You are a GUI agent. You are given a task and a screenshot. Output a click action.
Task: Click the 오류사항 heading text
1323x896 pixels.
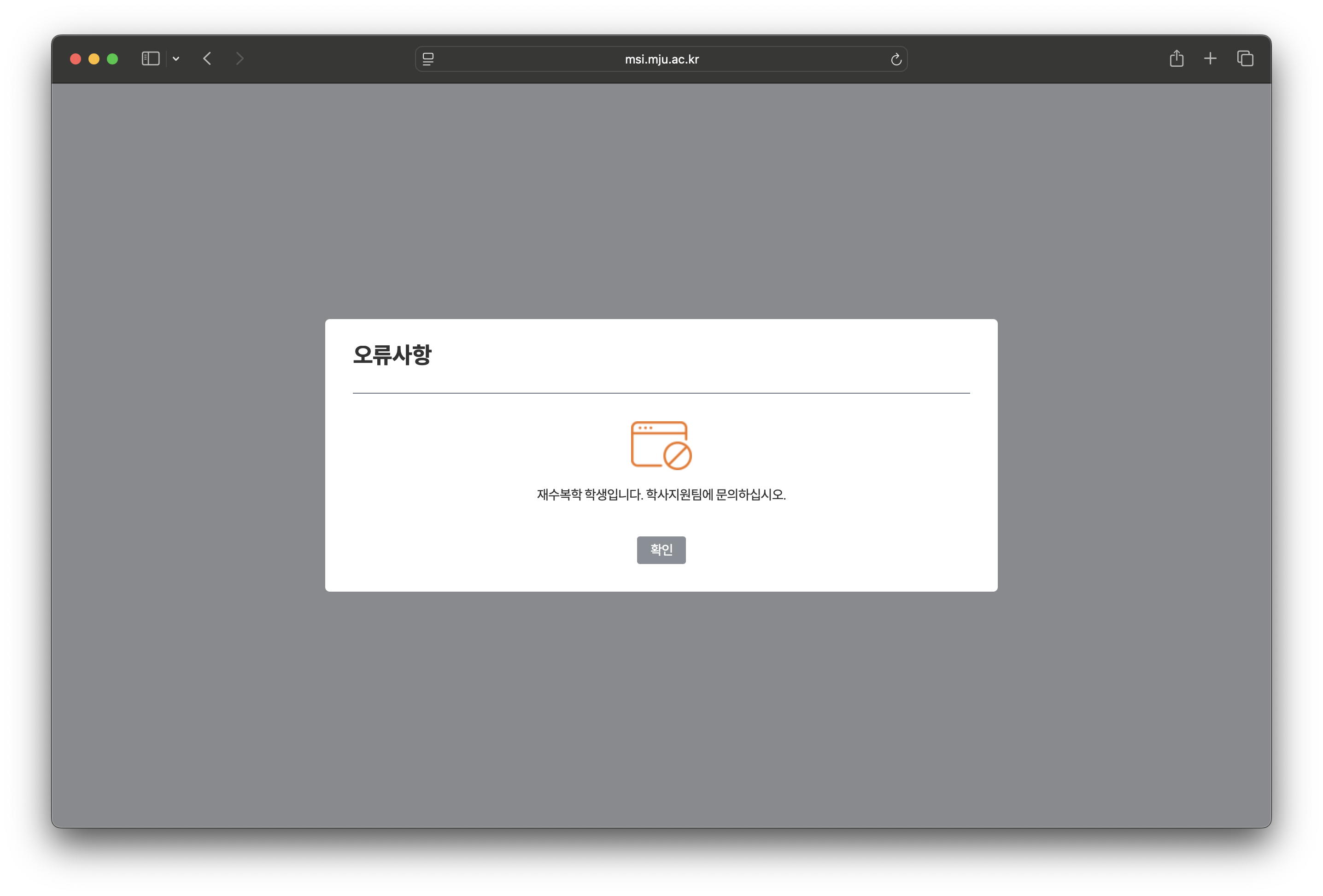[392, 355]
